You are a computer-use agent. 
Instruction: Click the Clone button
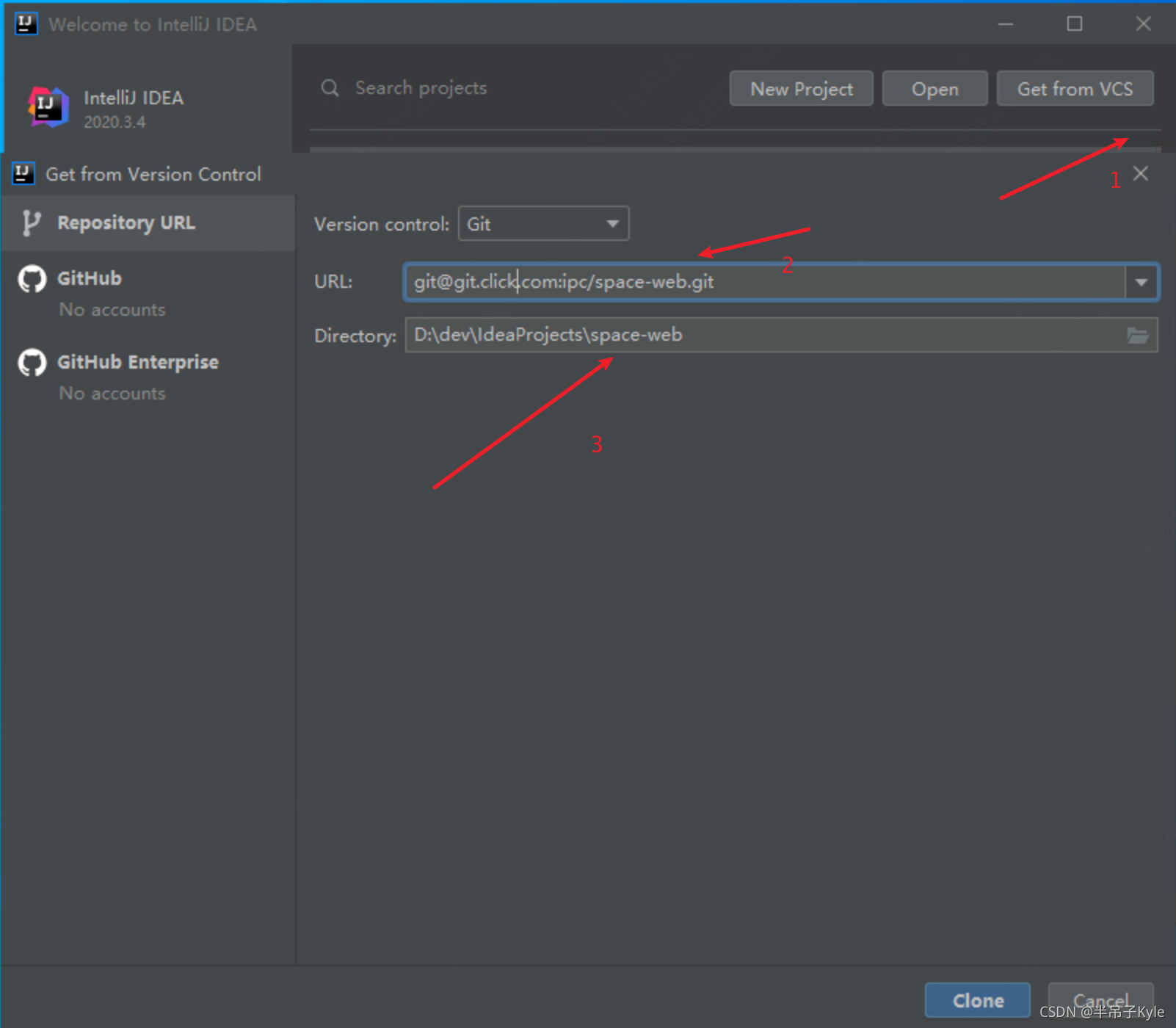pos(977,1000)
